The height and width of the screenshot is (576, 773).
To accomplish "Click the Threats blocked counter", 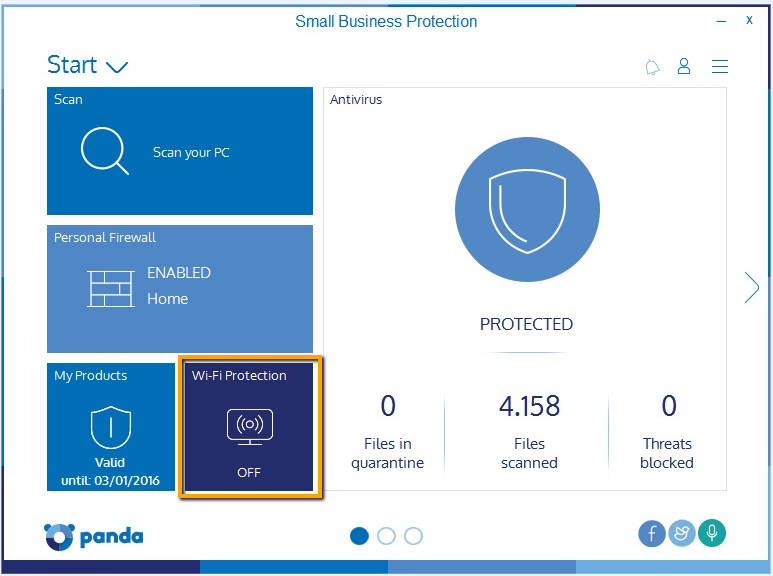I will [667, 432].
